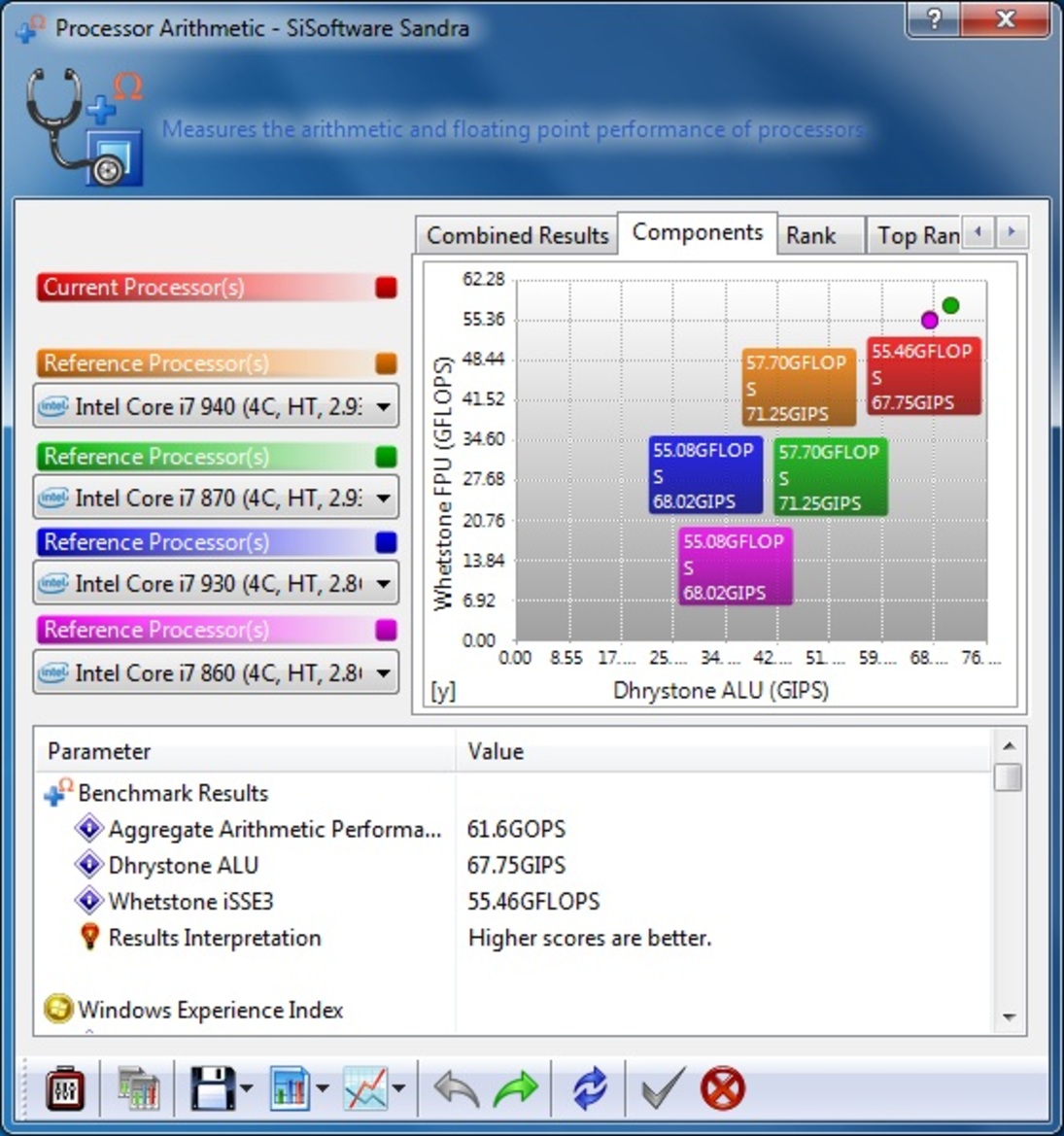Click the magenta 55.08GFLOPS chart label
1064x1136 pixels.
(736, 567)
